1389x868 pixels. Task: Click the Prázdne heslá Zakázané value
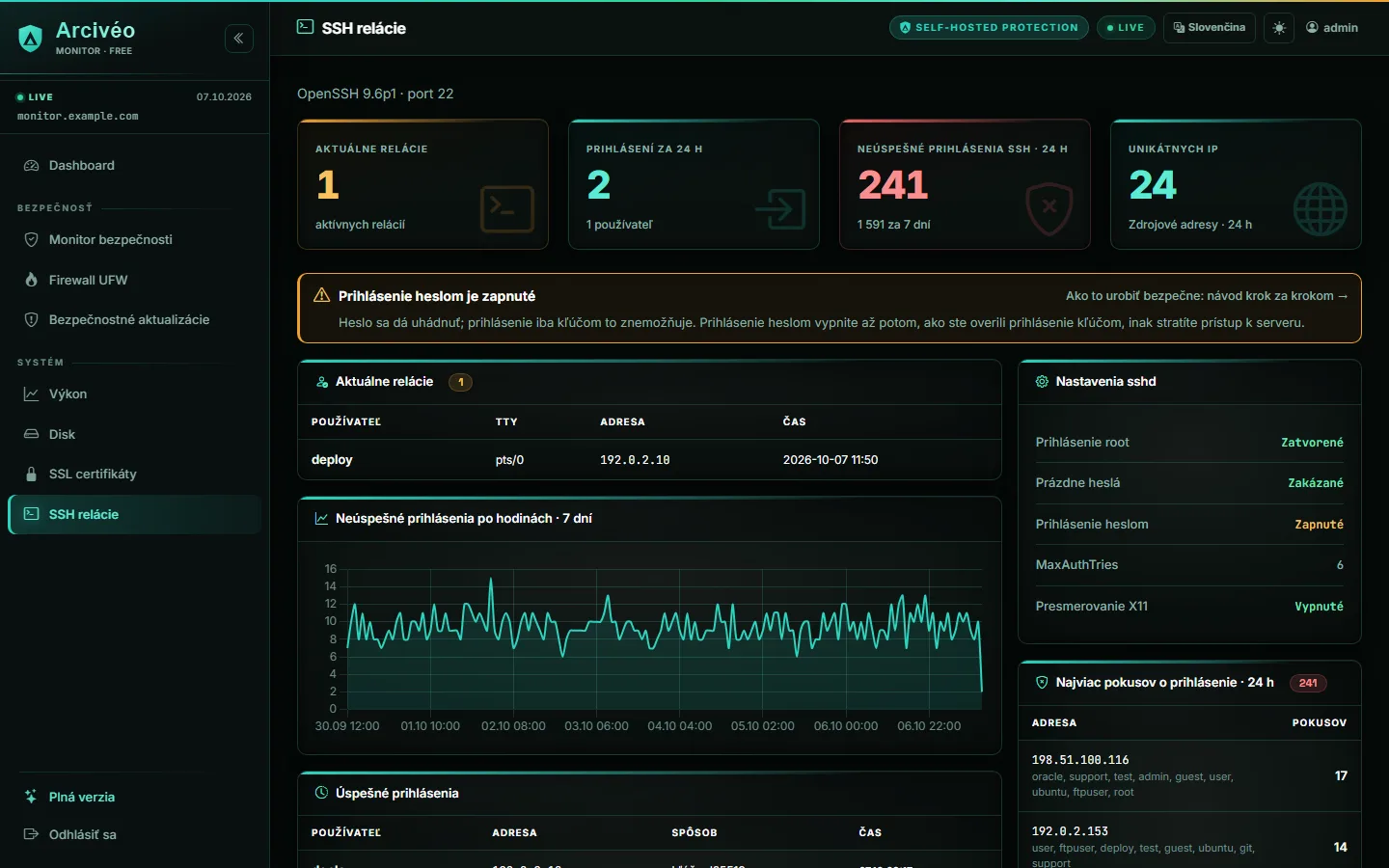(x=1316, y=483)
